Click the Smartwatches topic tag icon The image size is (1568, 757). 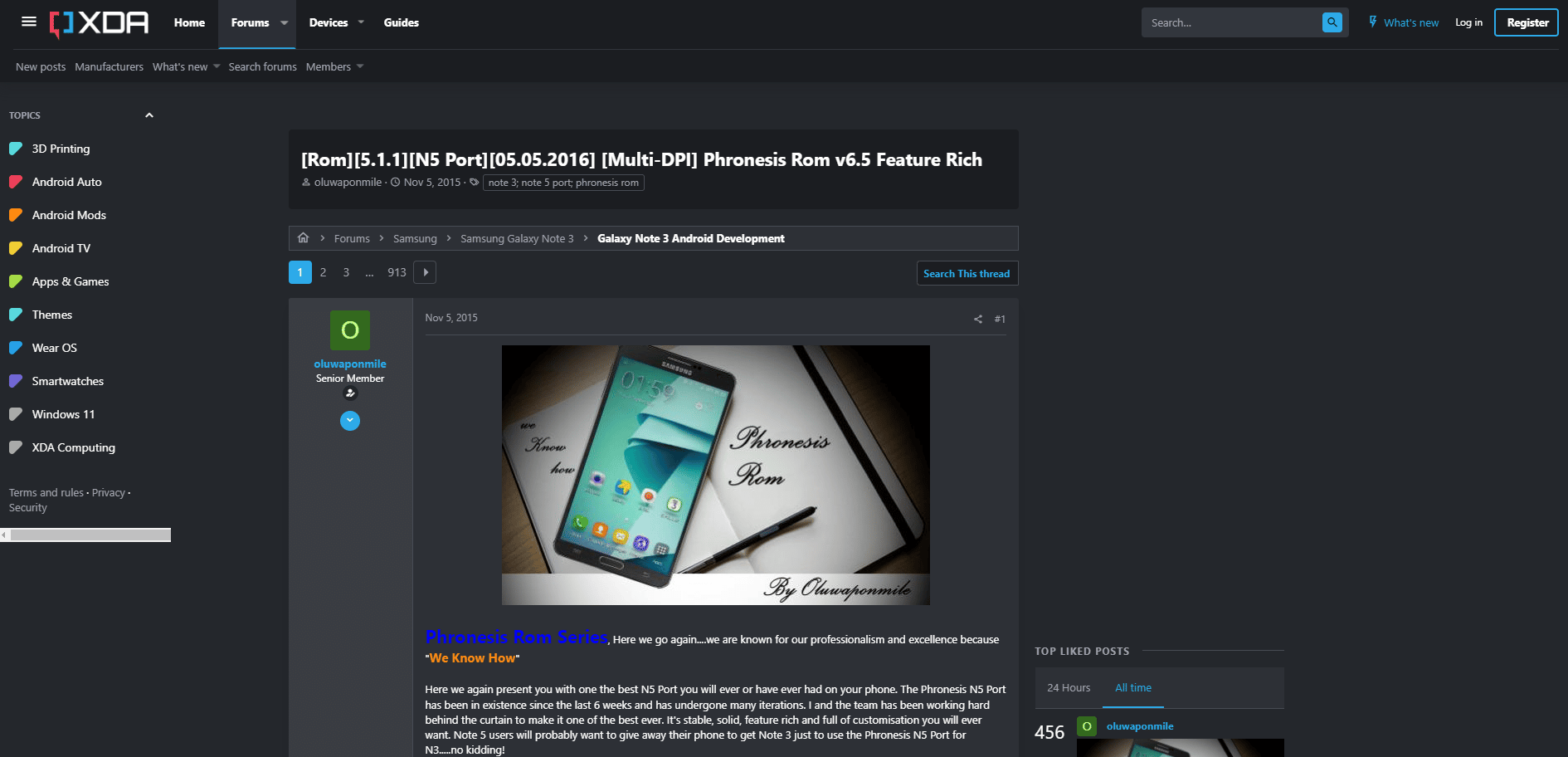[x=15, y=381]
